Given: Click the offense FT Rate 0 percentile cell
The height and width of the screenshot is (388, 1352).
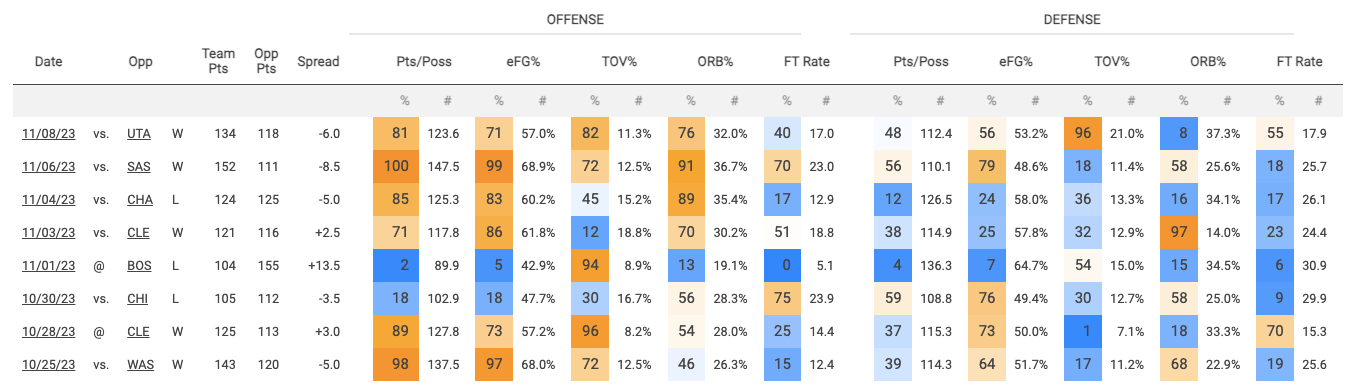Looking at the screenshot, I should 786,265.
